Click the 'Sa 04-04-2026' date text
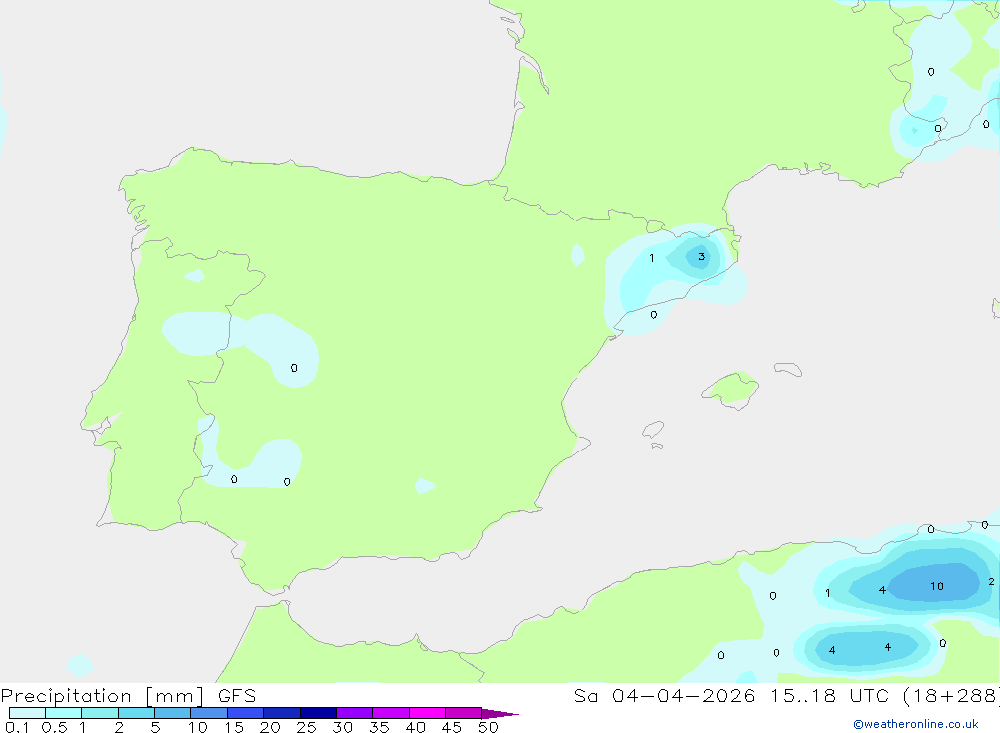This screenshot has height=733, width=1000. pyautogui.click(x=664, y=696)
